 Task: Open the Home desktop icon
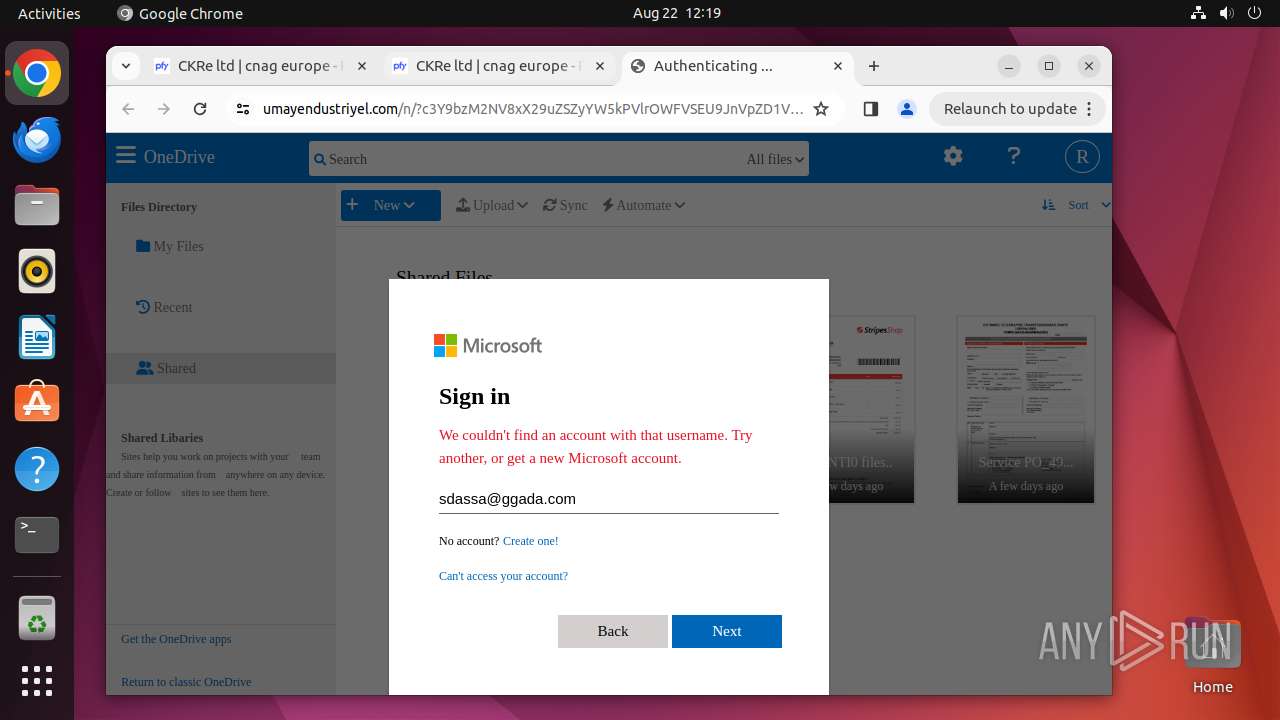(x=1212, y=657)
